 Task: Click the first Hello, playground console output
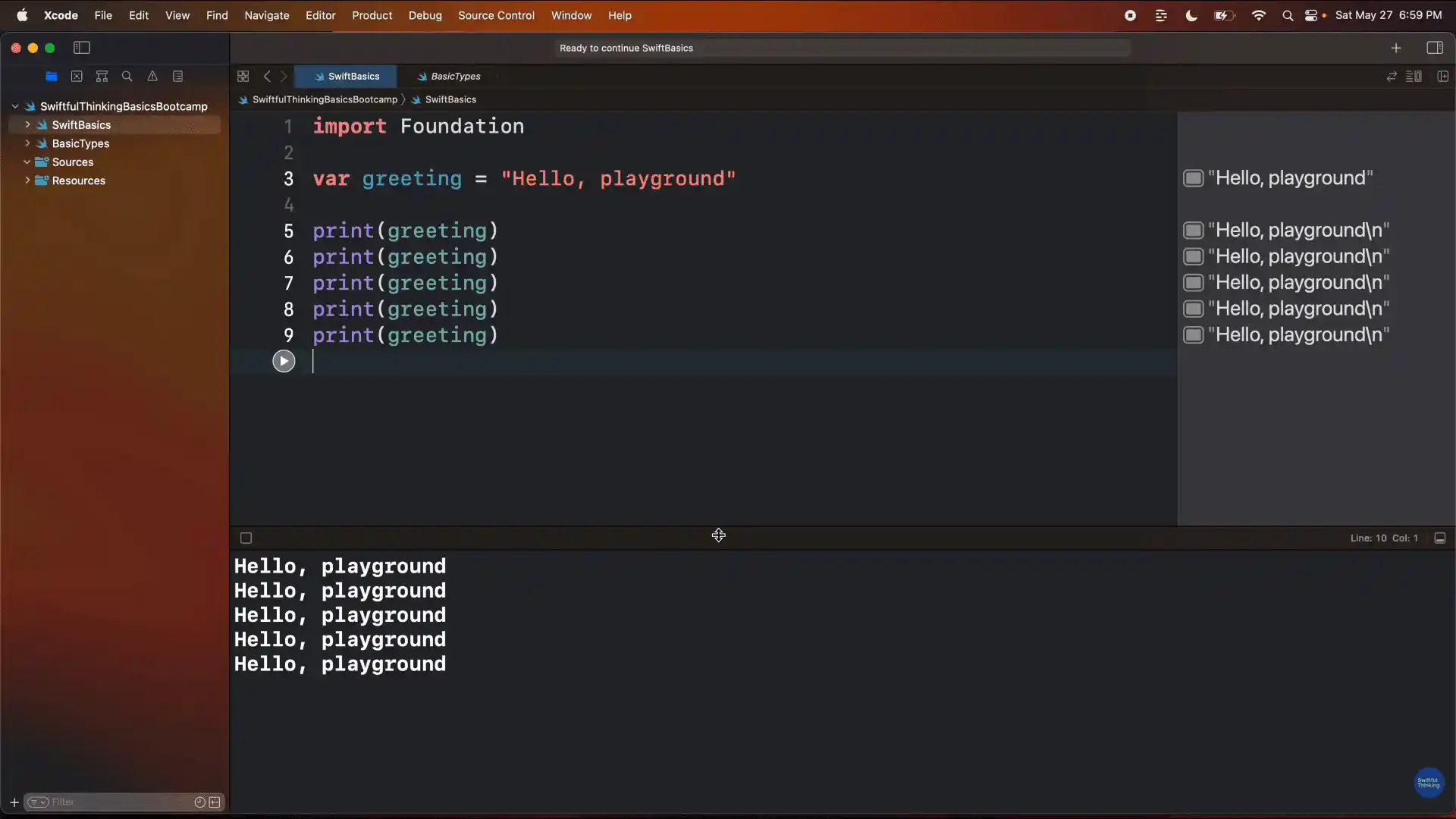340,566
